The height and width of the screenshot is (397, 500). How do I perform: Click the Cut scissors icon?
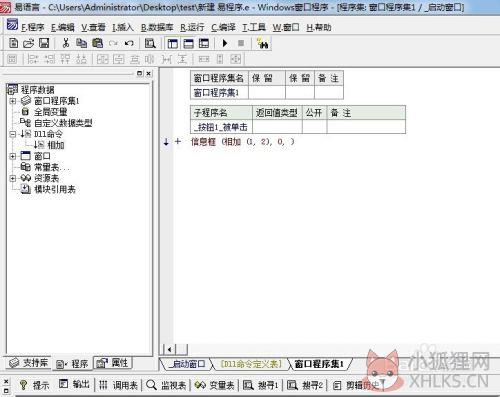point(66,43)
